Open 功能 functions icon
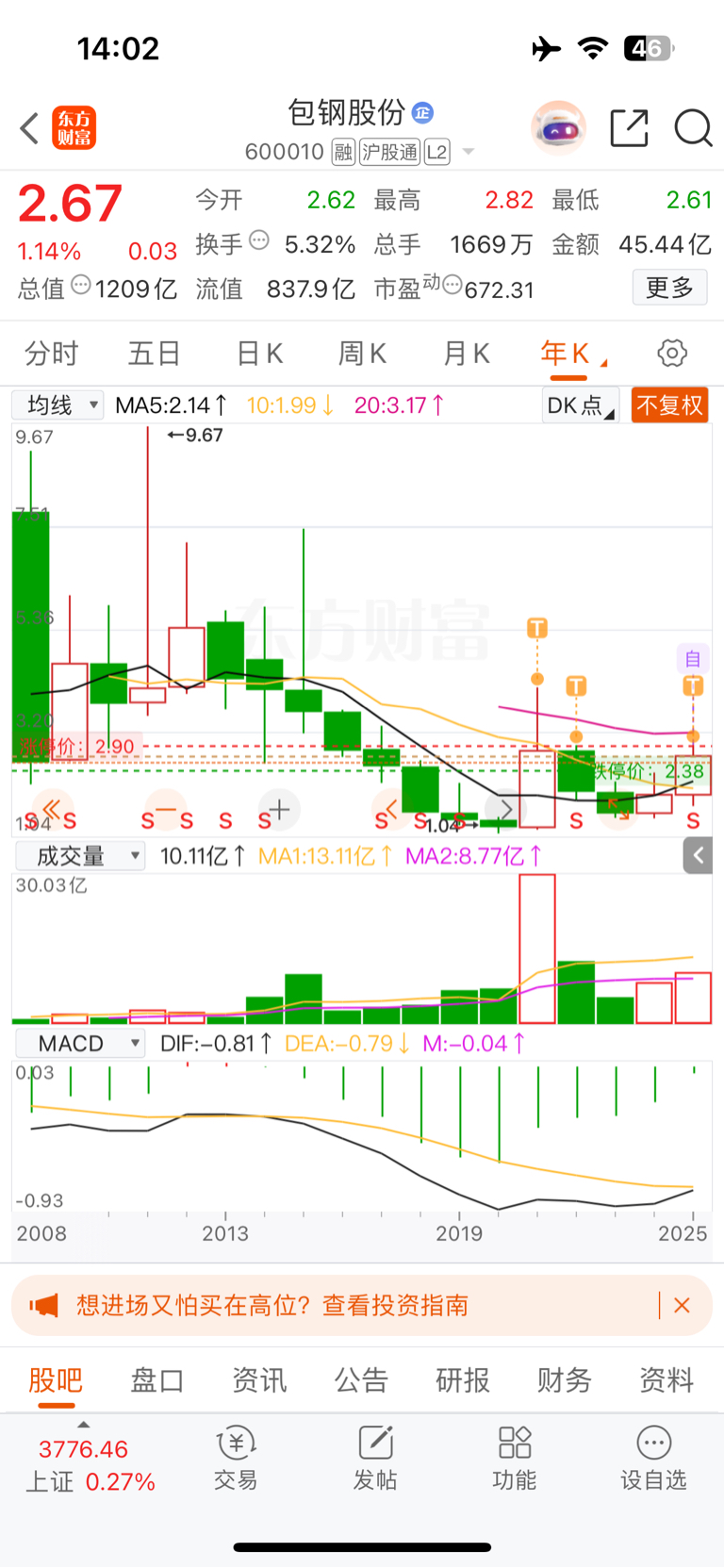This screenshot has width=724, height=1568. click(x=515, y=1458)
